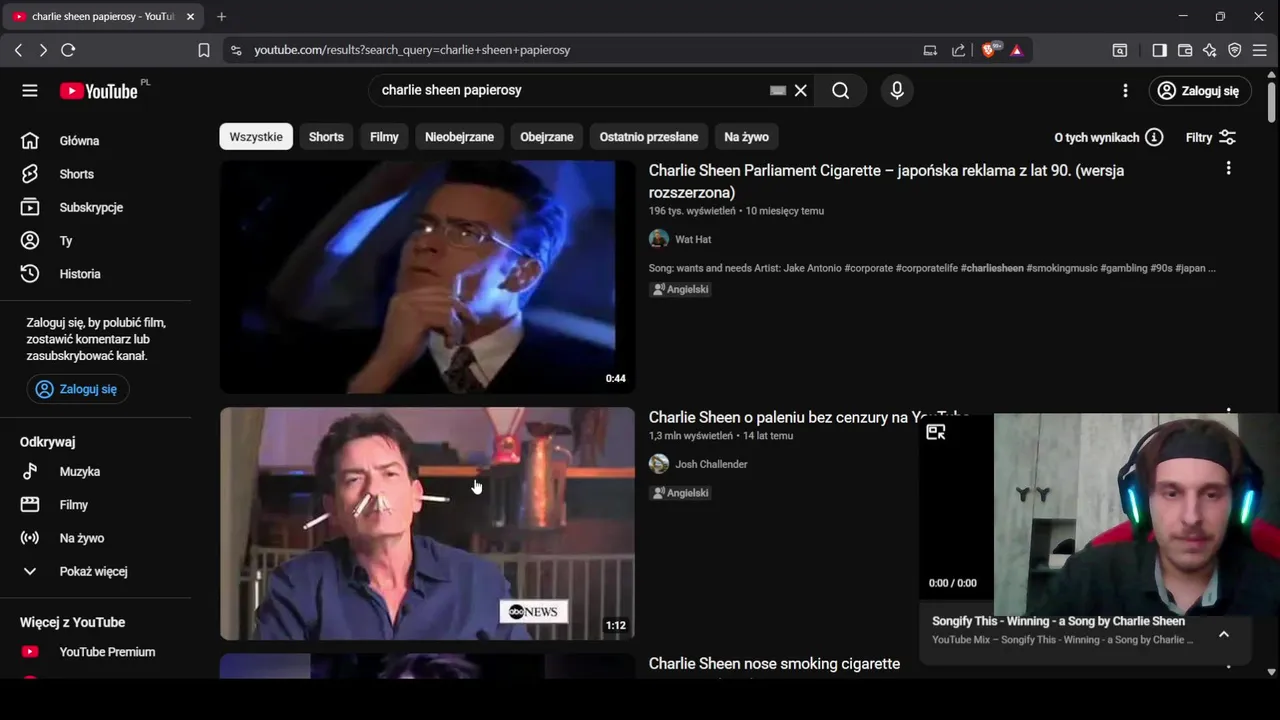
Task: Visit the Wat Hat channel
Action: pyautogui.click(x=693, y=239)
